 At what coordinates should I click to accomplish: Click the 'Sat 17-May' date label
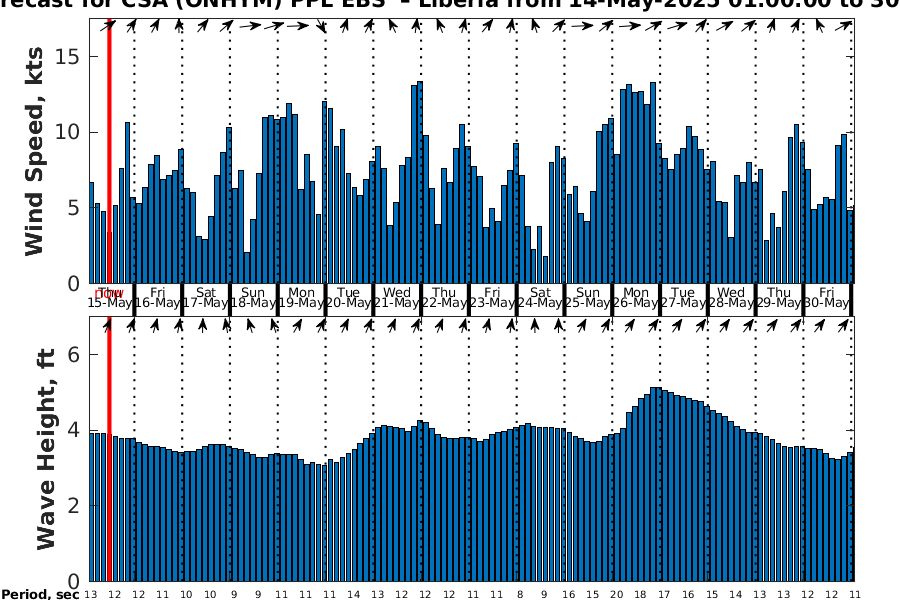point(205,297)
